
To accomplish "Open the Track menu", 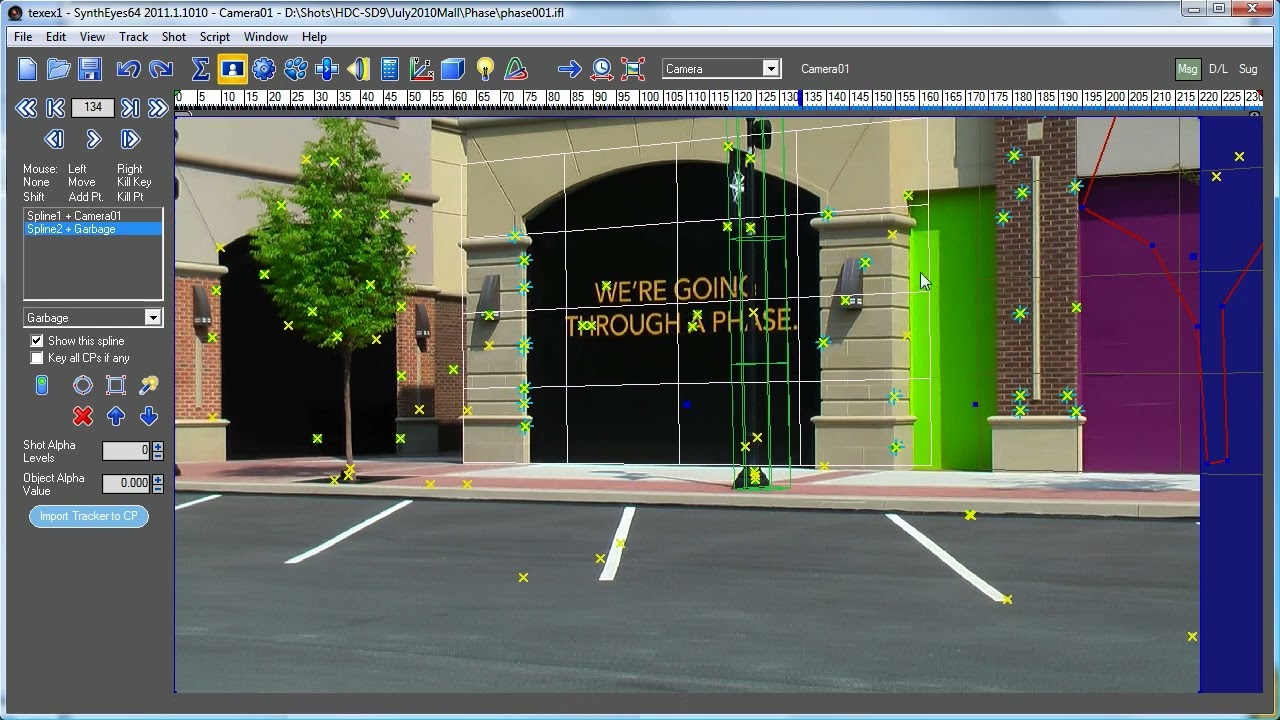I will pos(133,37).
